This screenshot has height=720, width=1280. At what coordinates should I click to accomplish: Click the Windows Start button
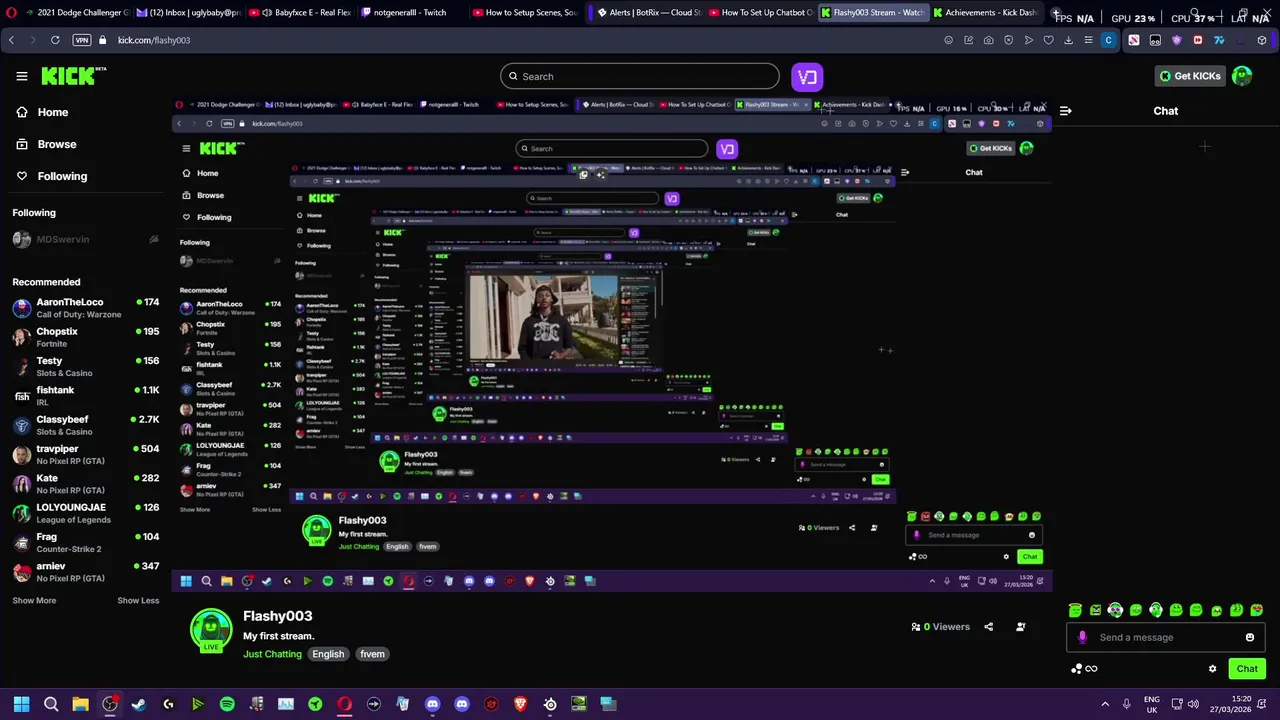pos(21,704)
